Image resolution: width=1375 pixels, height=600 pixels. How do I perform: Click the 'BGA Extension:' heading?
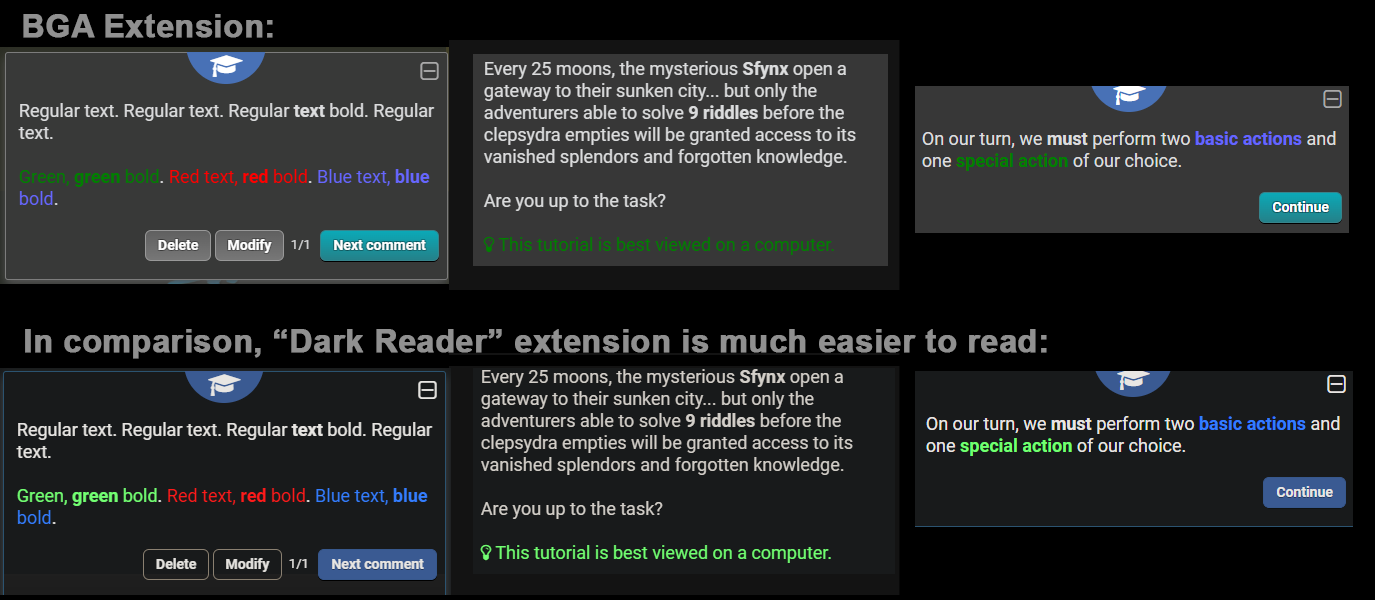(148, 26)
